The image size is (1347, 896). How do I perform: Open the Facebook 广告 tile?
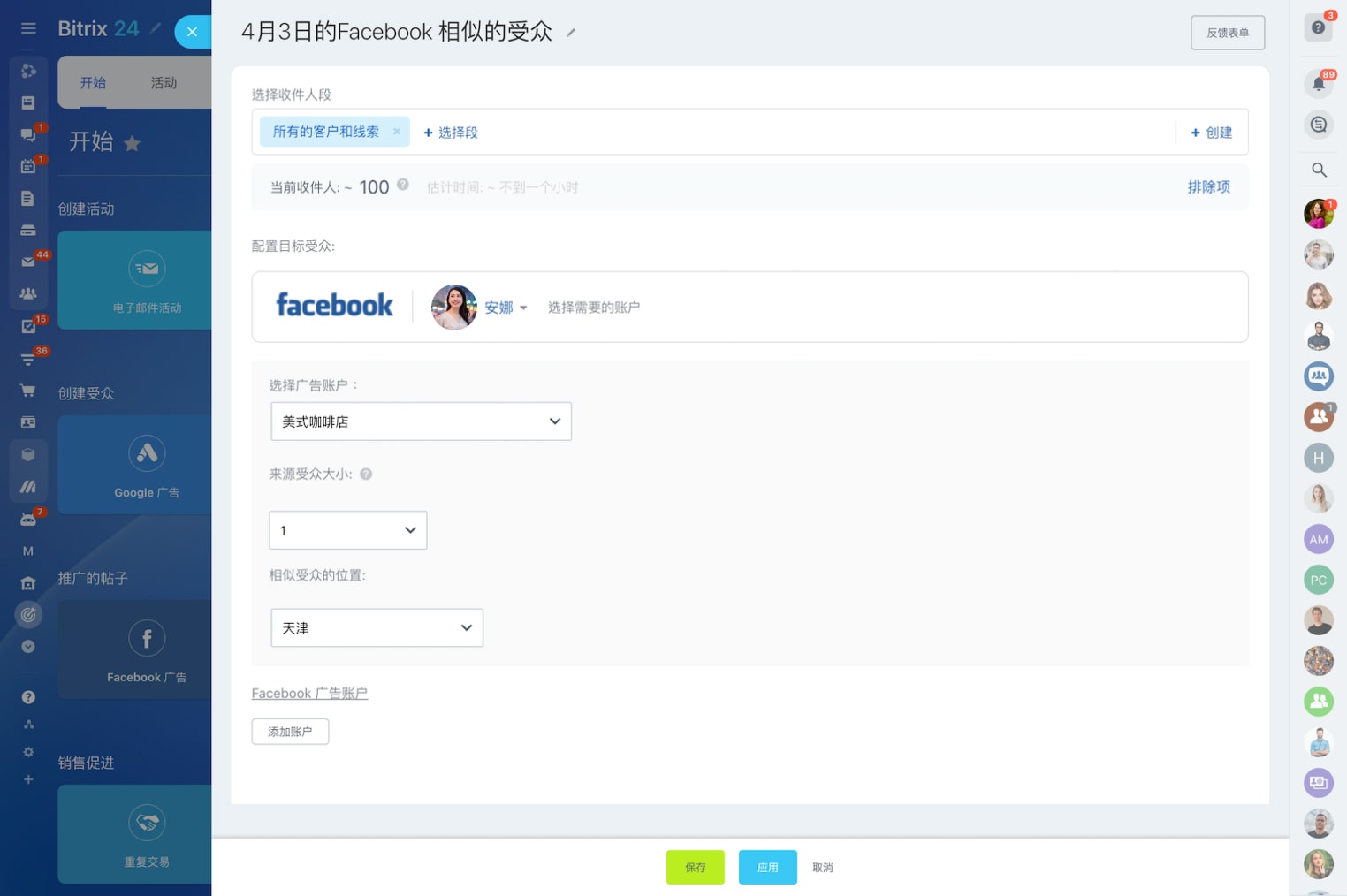[x=135, y=649]
